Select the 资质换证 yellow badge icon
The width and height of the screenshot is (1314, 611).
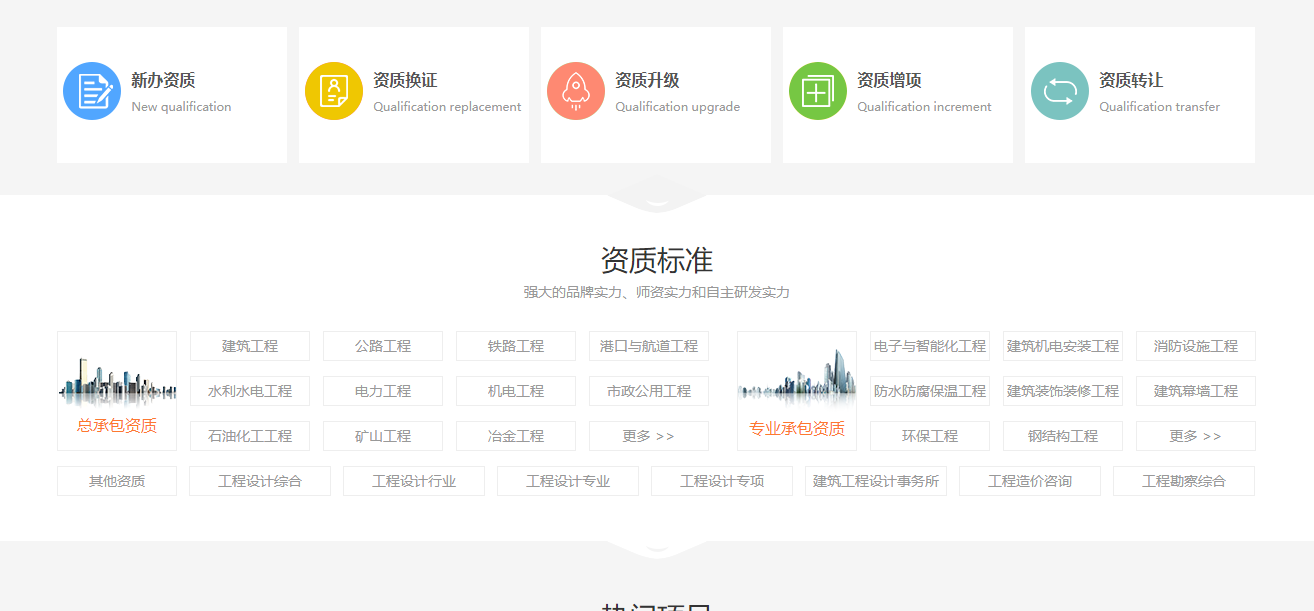333,90
